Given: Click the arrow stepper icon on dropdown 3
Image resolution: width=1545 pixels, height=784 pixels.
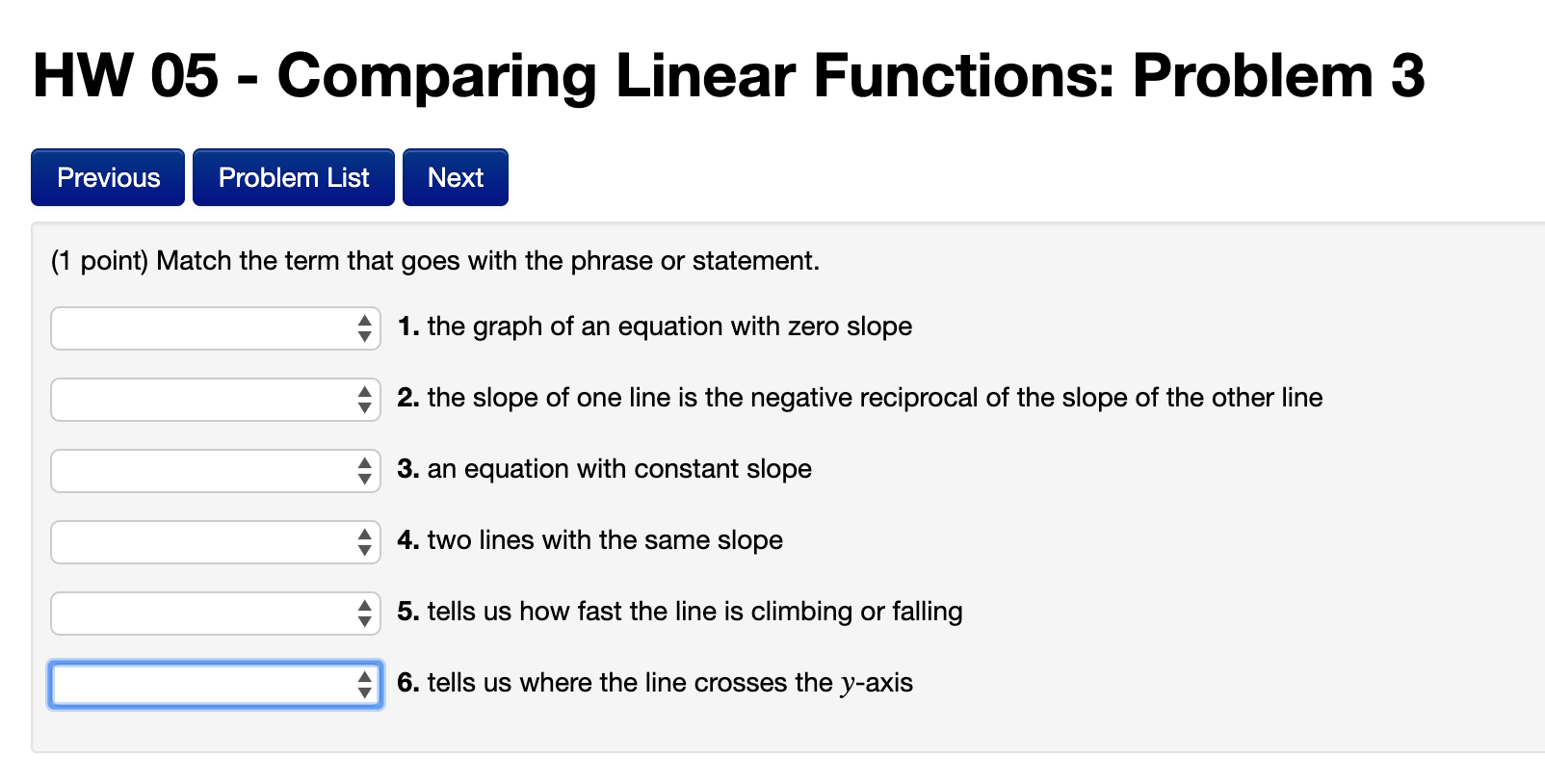Looking at the screenshot, I should tap(364, 471).
